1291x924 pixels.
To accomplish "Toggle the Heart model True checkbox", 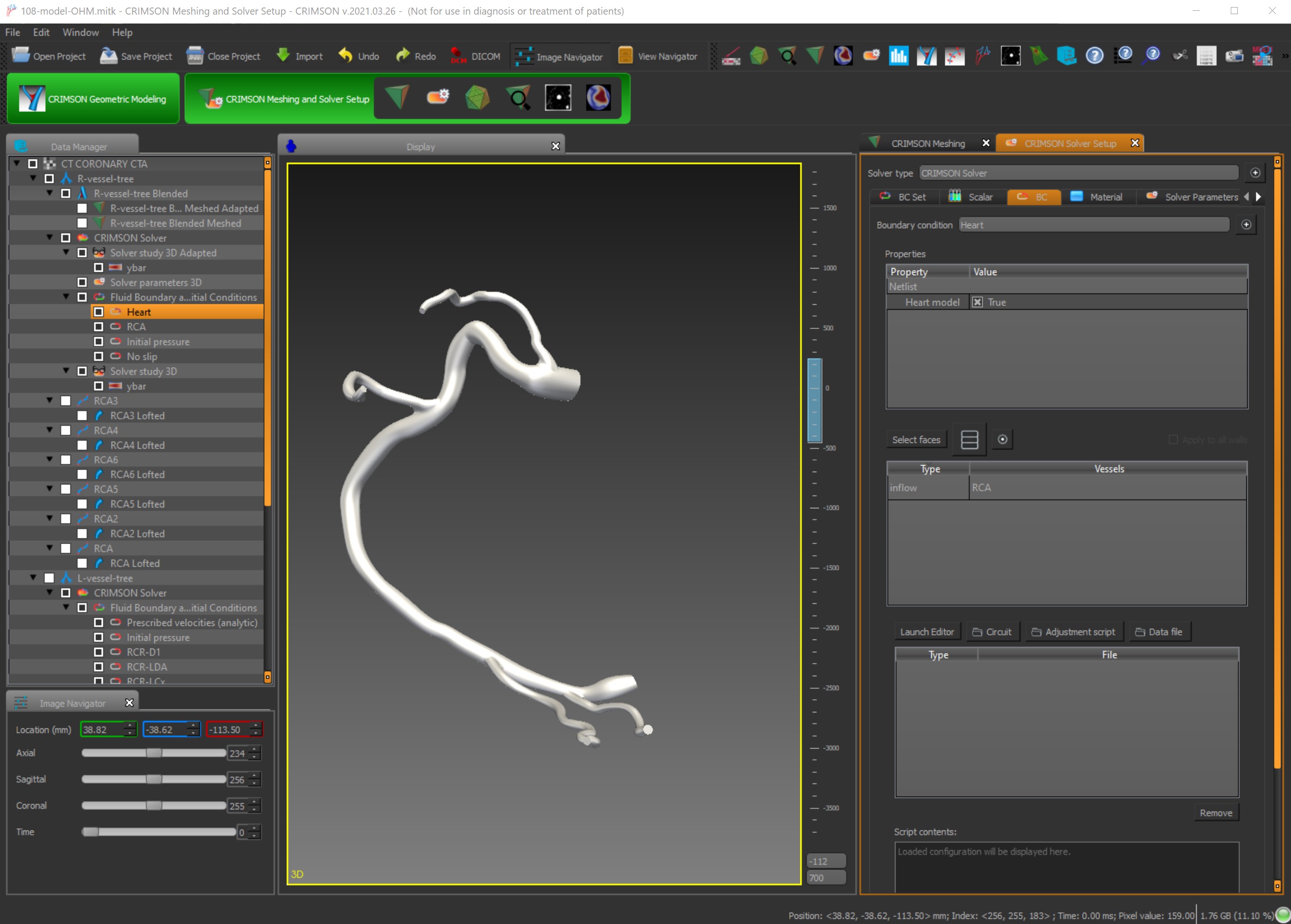I will click(977, 302).
